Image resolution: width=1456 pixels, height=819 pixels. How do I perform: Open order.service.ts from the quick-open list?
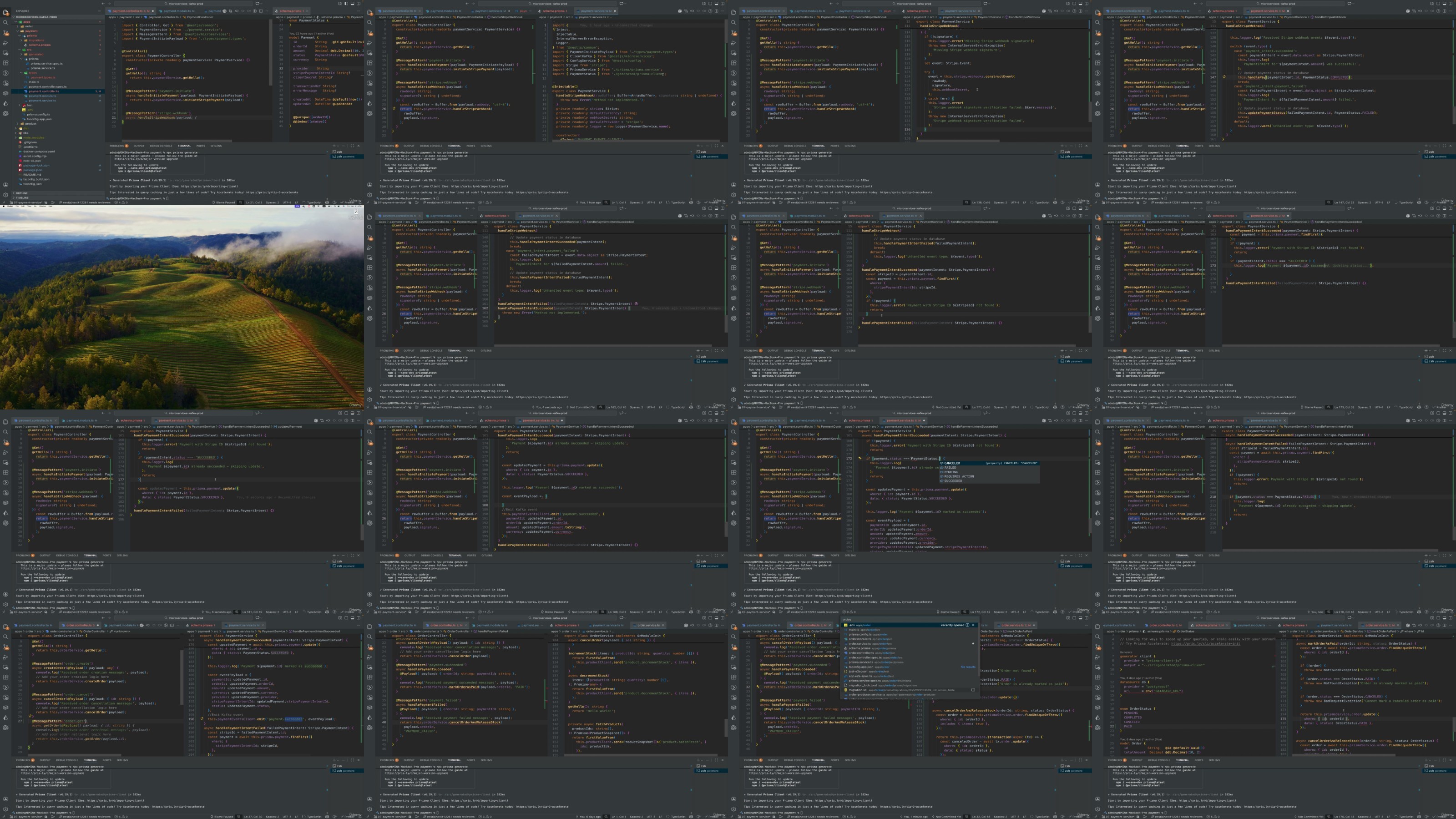(859, 644)
